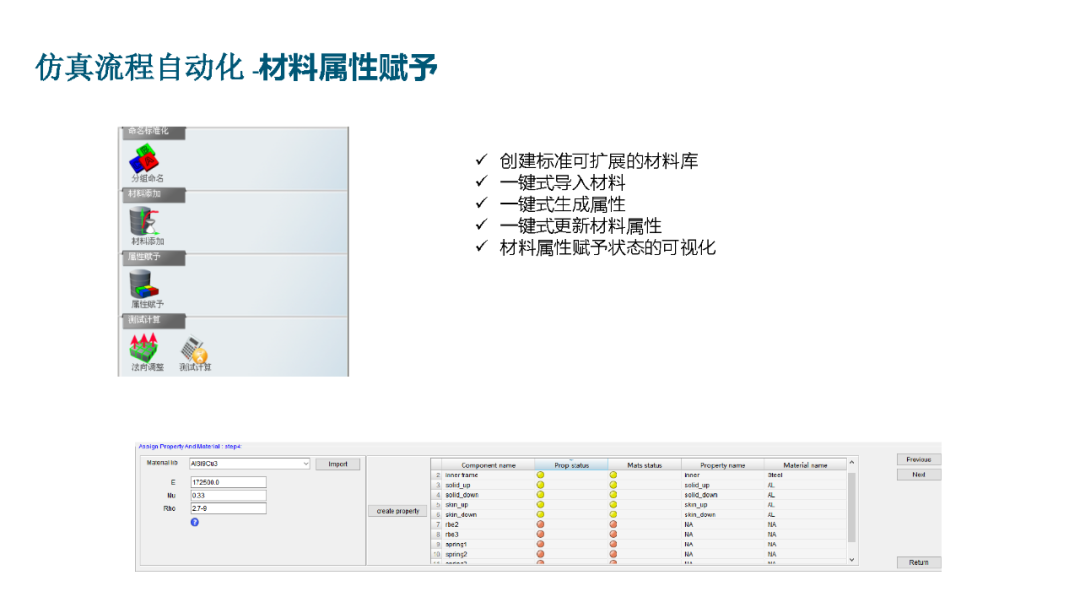Launch the 材料添加 material add tool
The width and height of the screenshot is (1080, 608).
pyautogui.click(x=147, y=226)
